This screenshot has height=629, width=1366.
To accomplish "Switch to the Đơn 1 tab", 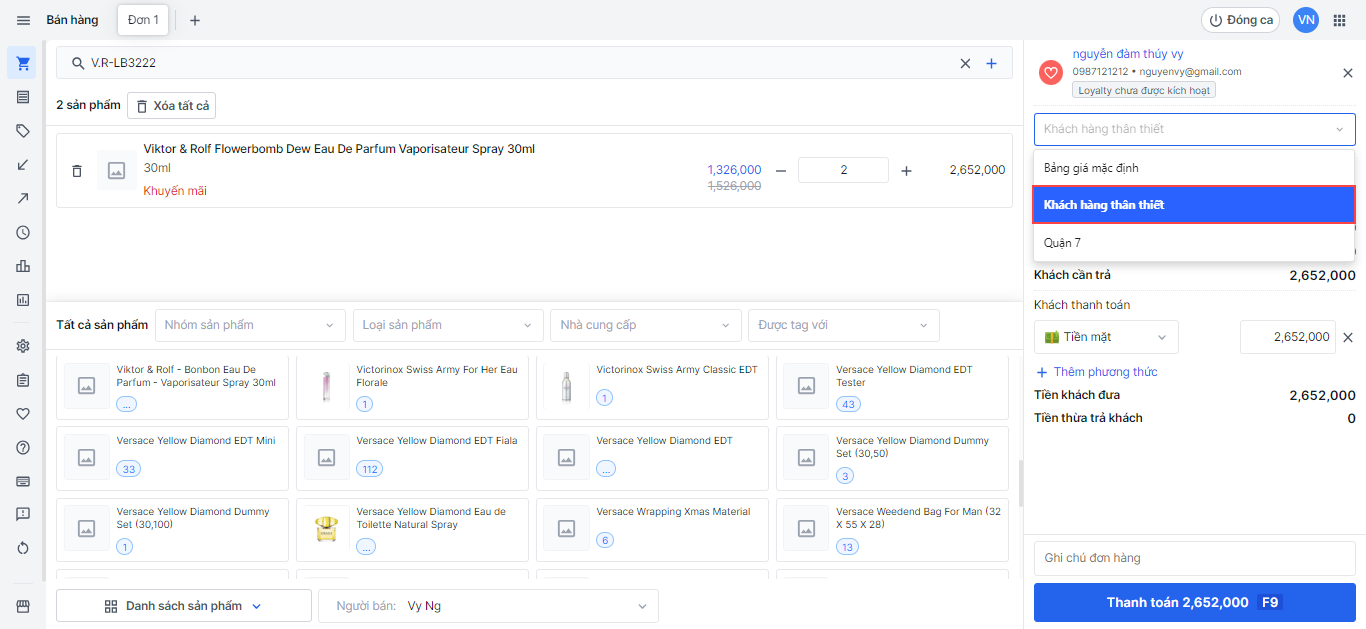I will [x=143, y=20].
